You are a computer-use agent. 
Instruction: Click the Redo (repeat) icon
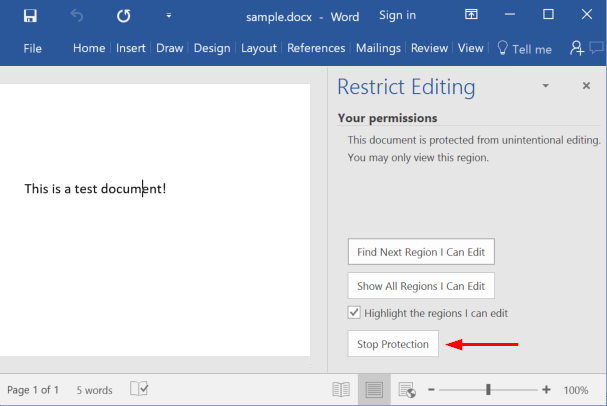pos(123,16)
